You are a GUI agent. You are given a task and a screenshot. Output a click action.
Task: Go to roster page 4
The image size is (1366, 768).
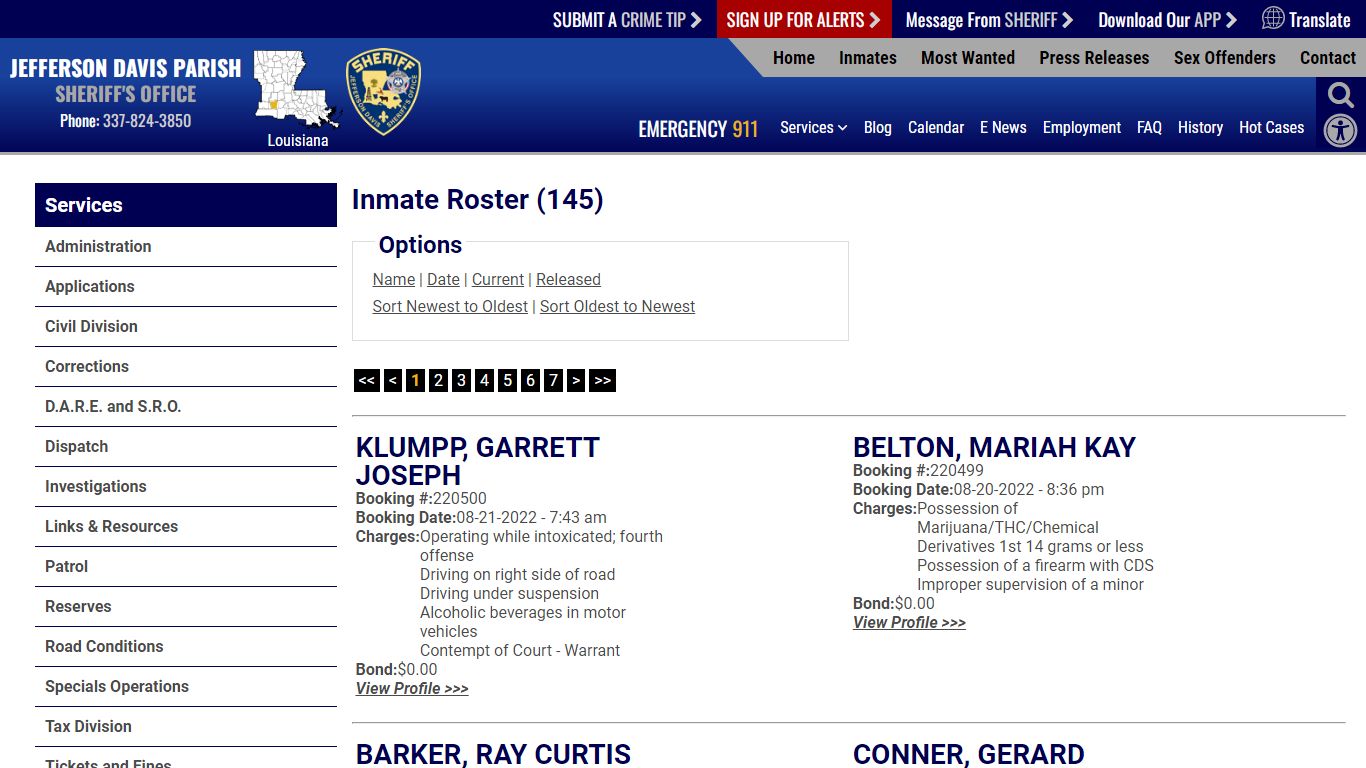tap(484, 380)
